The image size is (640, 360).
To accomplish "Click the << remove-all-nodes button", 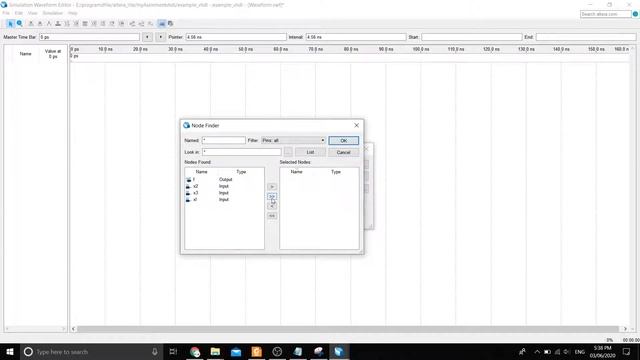I will (x=272, y=216).
